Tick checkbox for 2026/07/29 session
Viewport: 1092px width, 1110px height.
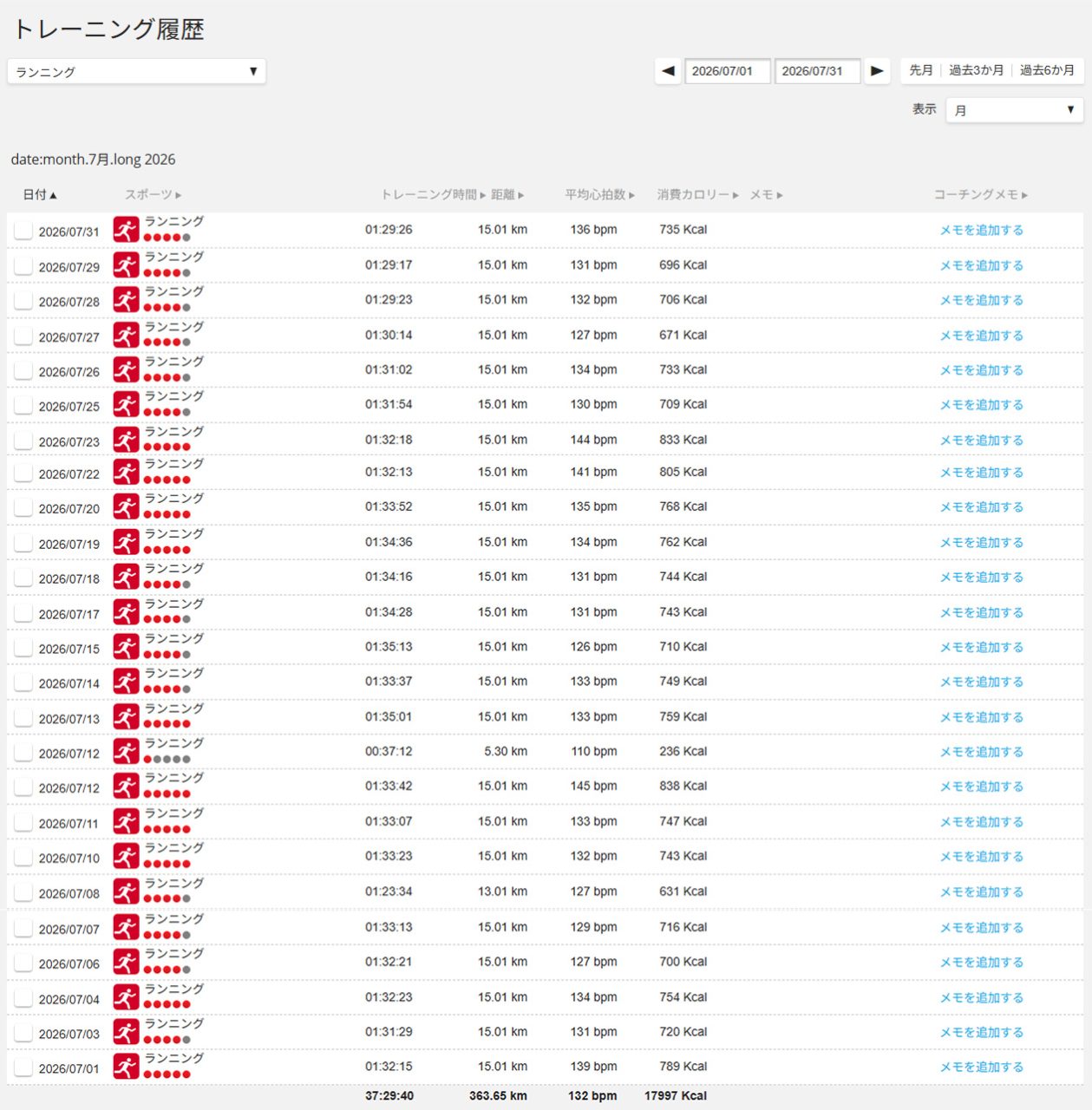[23, 266]
